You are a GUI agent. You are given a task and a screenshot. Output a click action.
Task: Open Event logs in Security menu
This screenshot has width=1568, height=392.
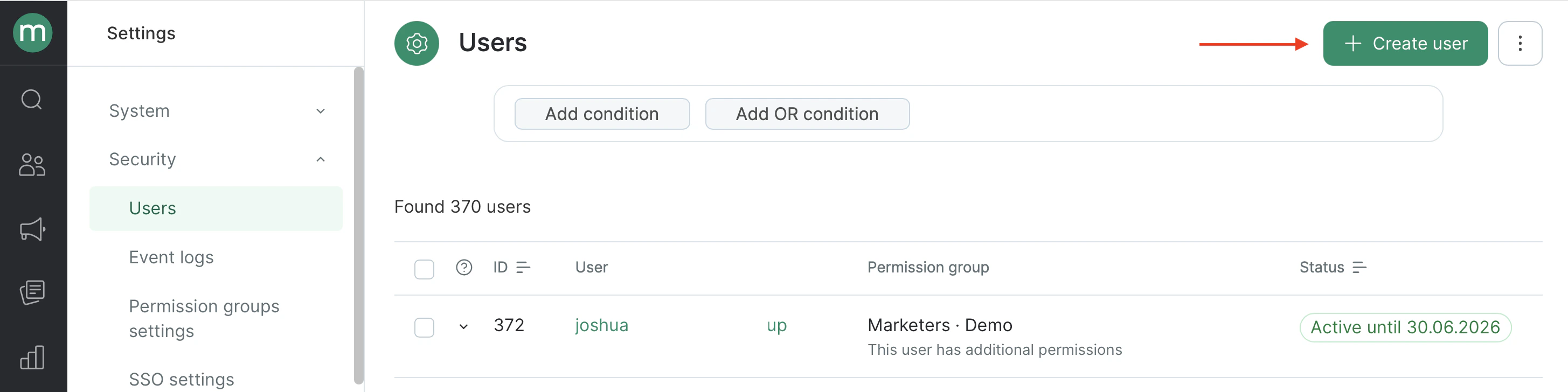point(171,257)
